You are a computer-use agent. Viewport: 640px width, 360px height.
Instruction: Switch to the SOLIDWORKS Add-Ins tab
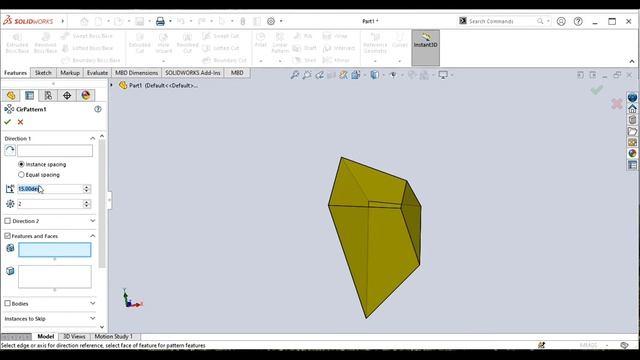click(193, 73)
